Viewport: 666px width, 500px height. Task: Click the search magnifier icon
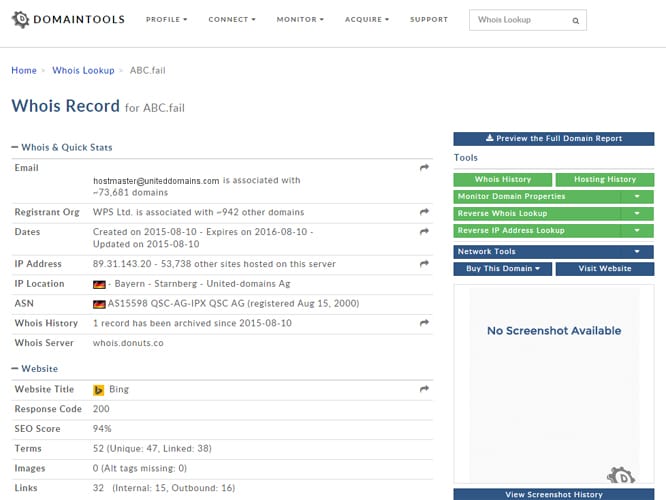pyautogui.click(x=575, y=20)
